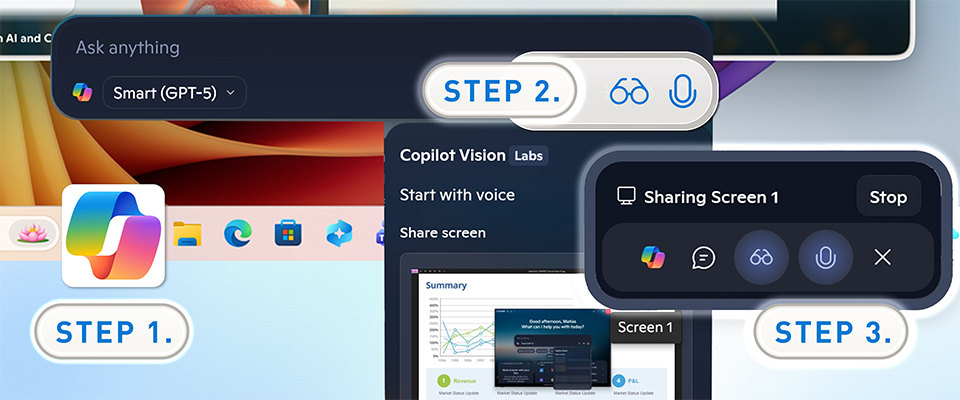The width and height of the screenshot is (960, 400).
Task: Open Microsoft Store taskbar icon
Action: pyautogui.click(x=288, y=233)
